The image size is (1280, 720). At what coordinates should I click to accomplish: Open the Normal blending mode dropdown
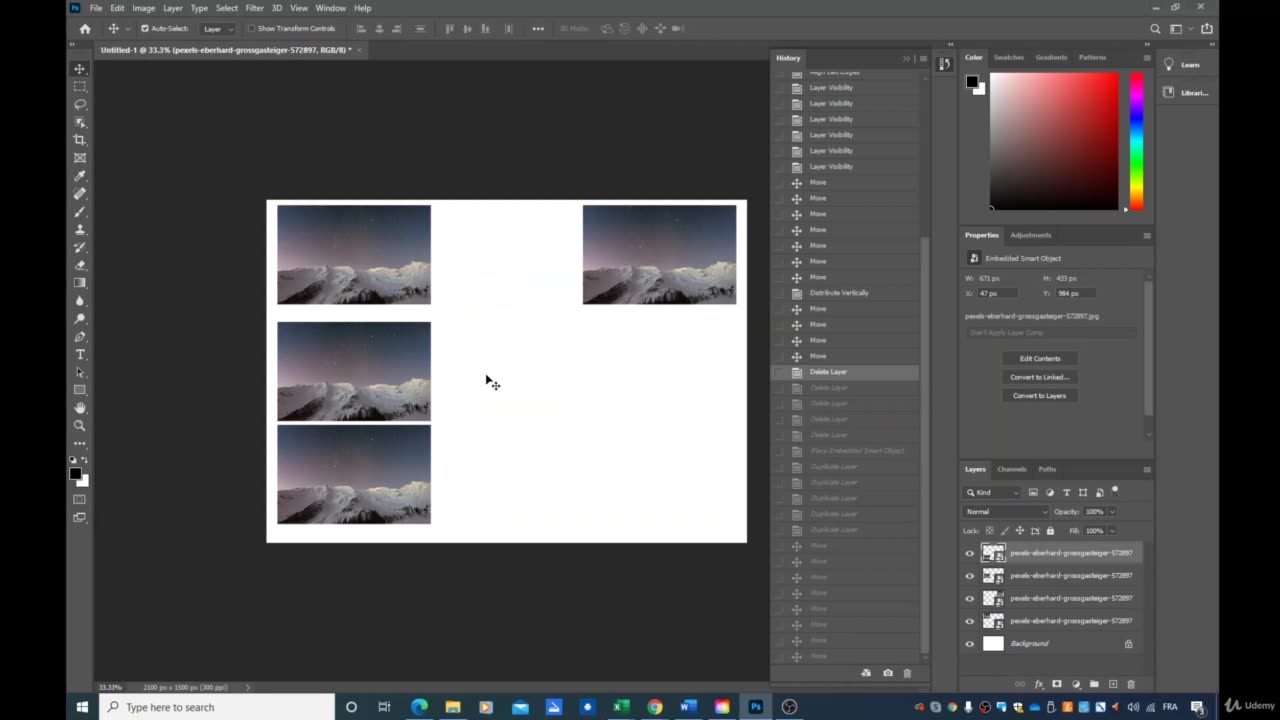pos(1006,512)
